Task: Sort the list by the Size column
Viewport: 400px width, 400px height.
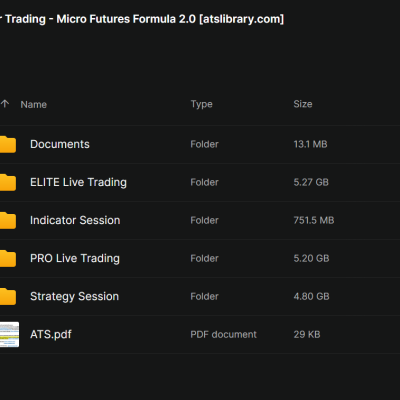Action: coord(303,104)
